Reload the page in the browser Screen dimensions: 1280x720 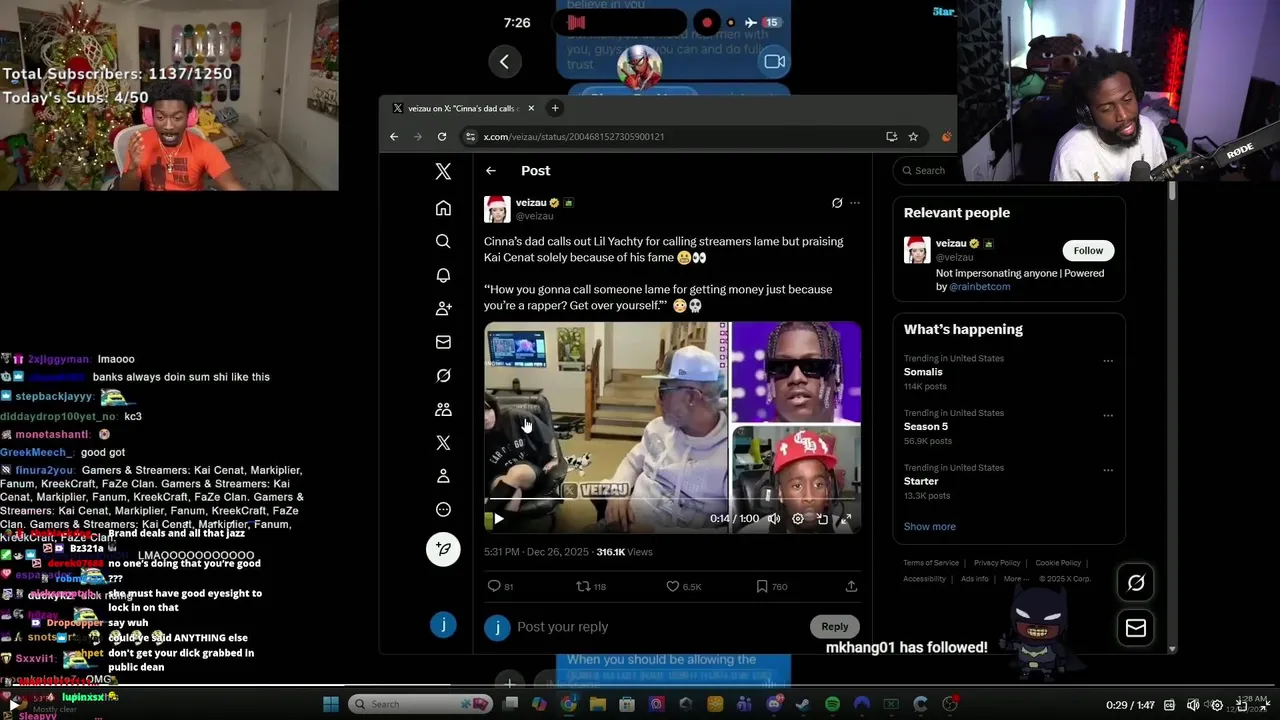443,137
